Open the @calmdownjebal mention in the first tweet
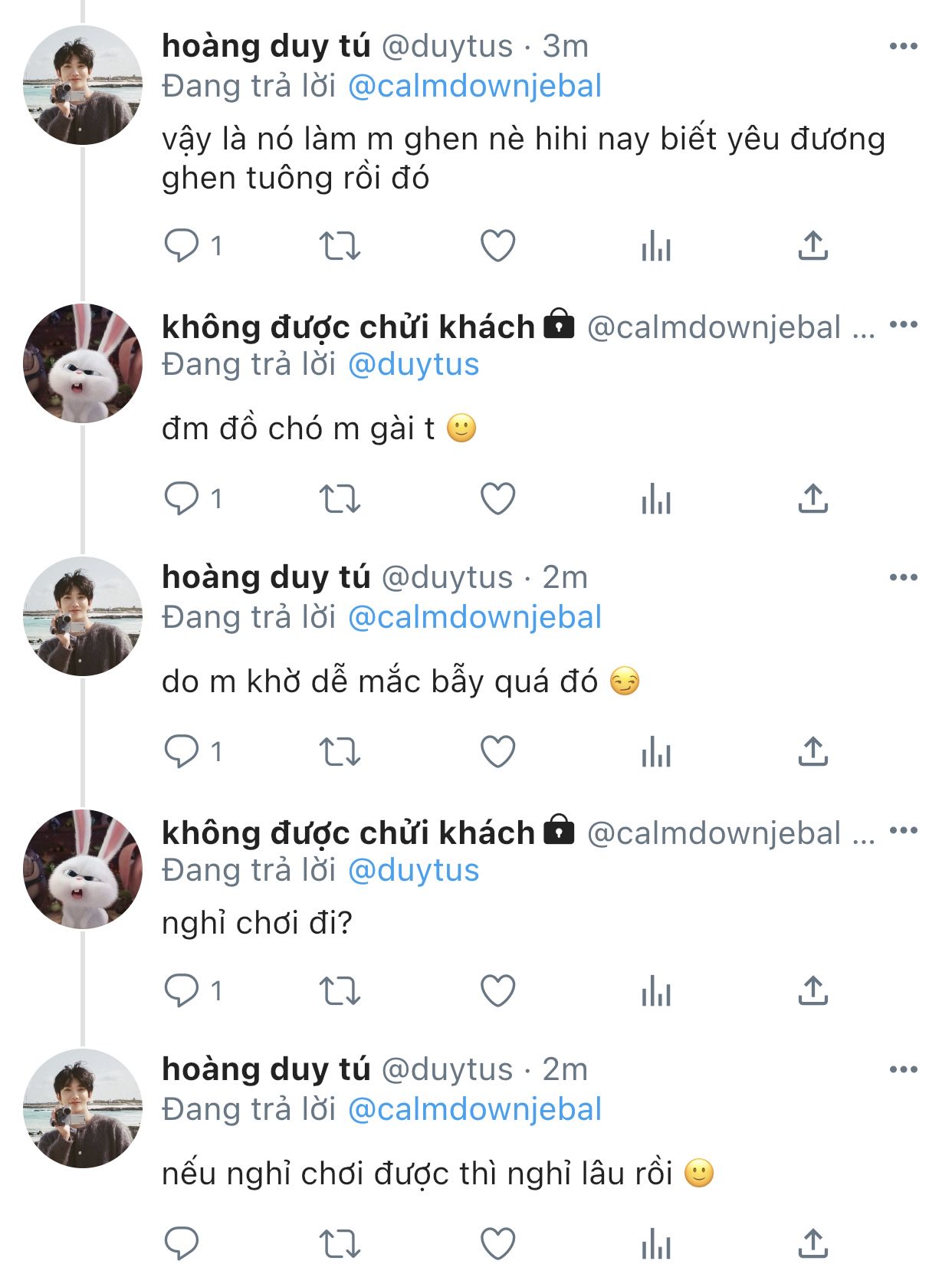This screenshot has height=1274, width=952. (474, 86)
